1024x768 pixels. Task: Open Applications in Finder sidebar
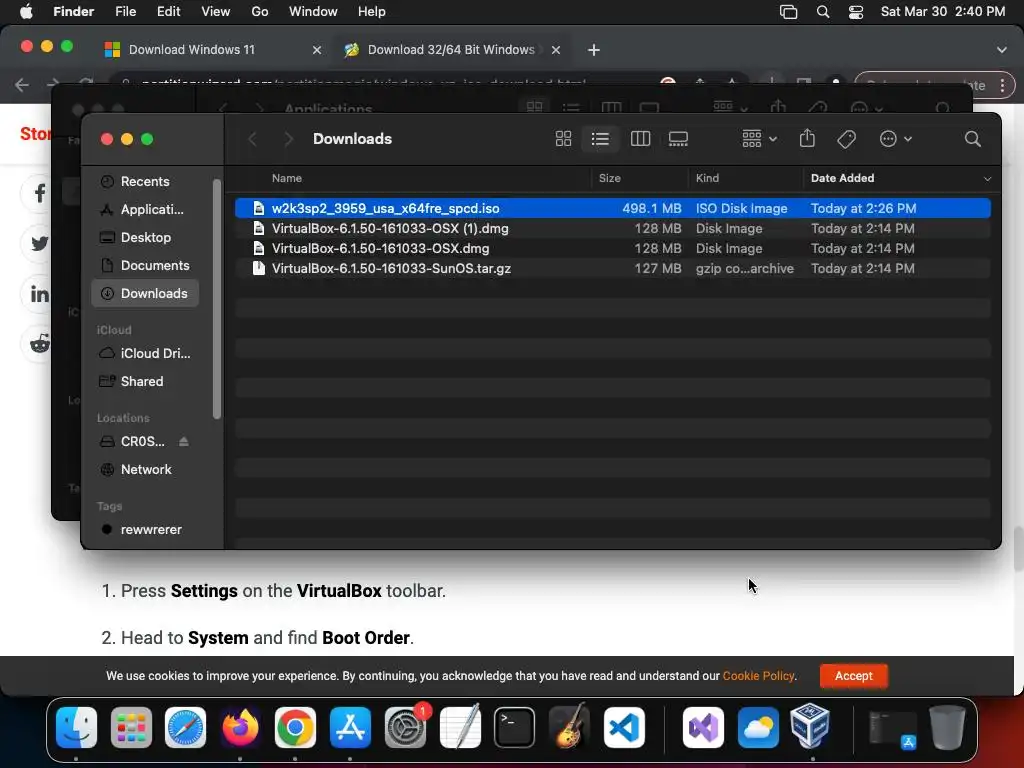point(145,210)
